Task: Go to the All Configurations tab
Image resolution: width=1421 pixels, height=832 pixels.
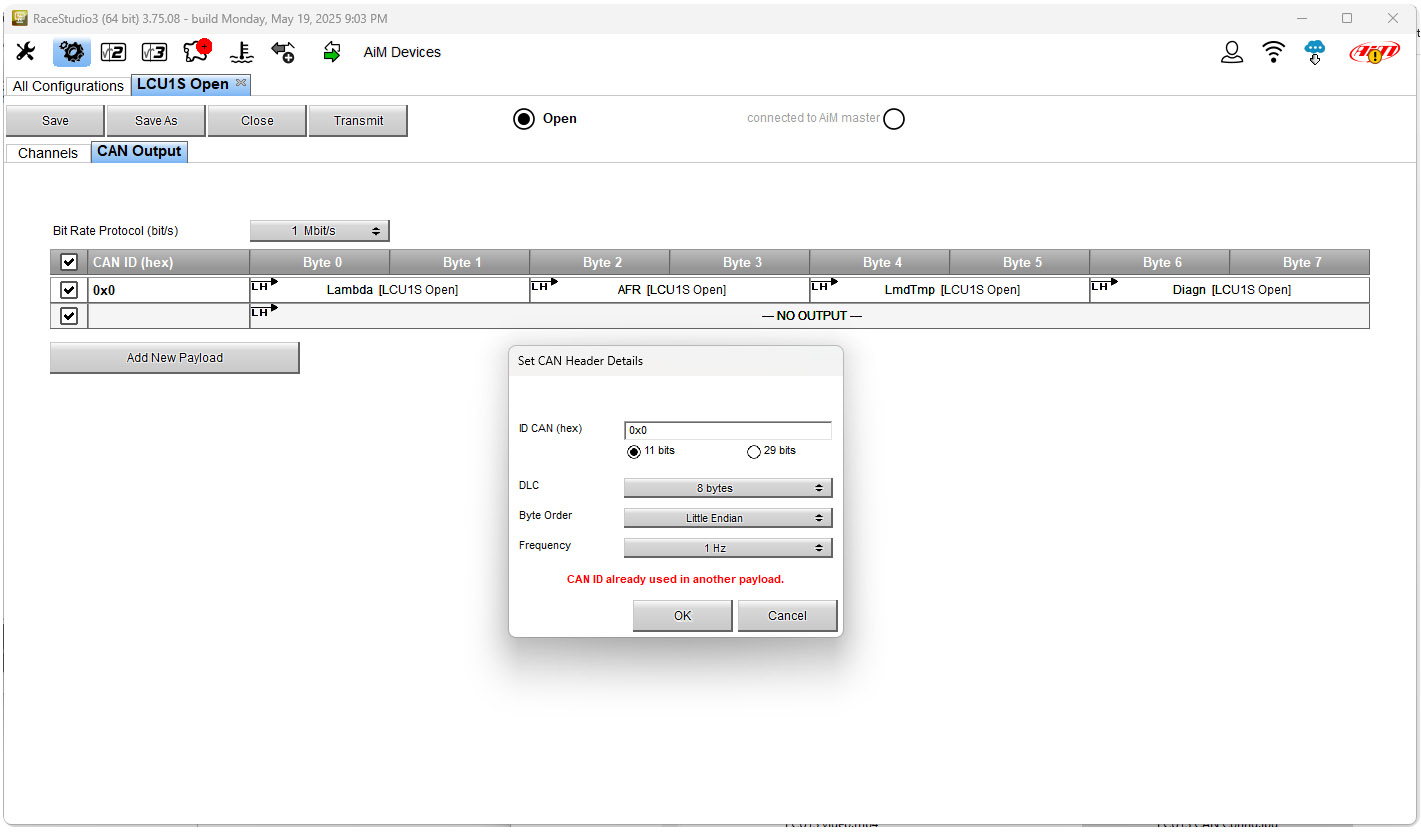Action: tap(68, 86)
